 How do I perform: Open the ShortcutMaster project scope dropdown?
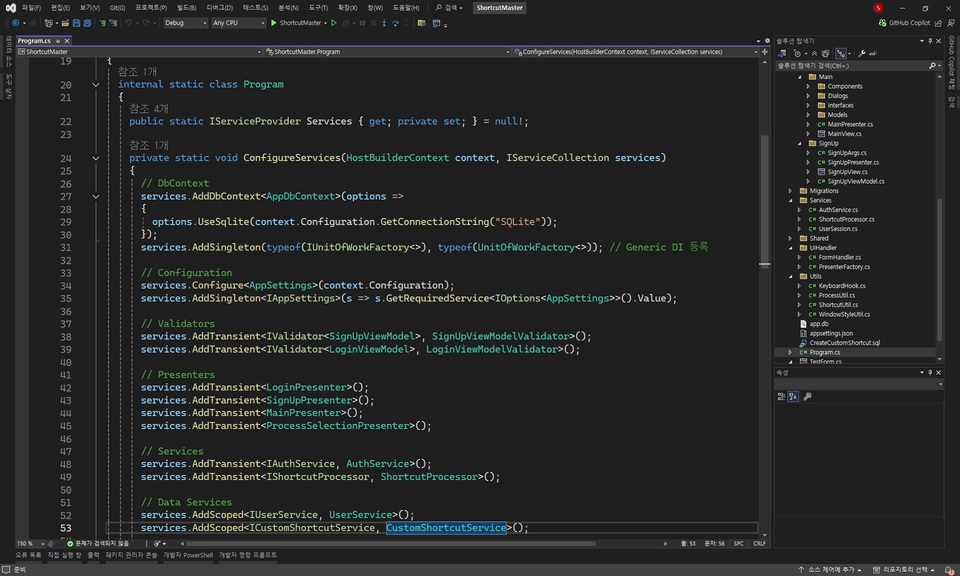click(x=140, y=52)
